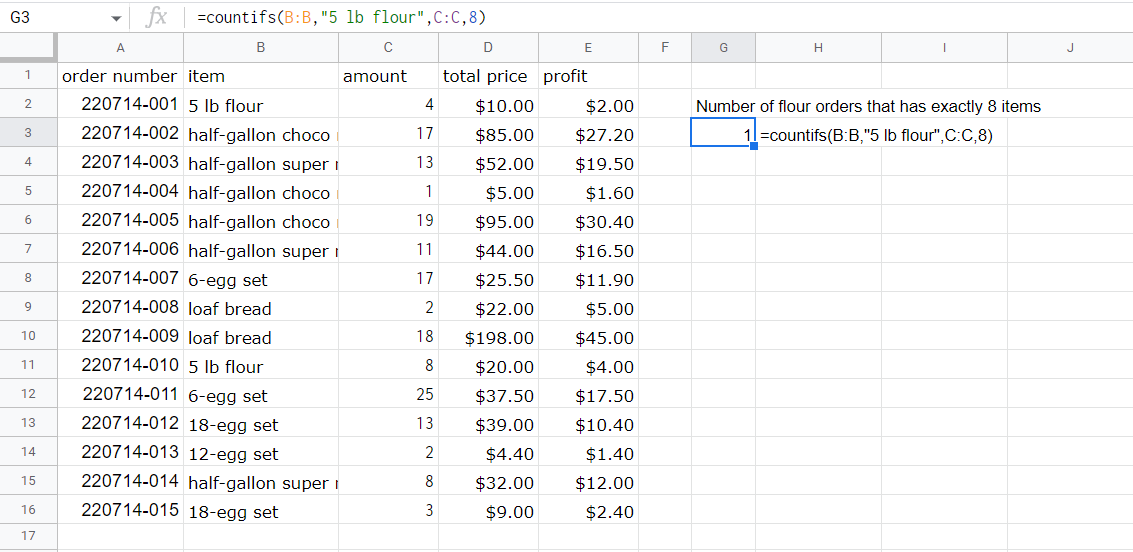Select row 3 header
This screenshot has height=552, width=1133.
coord(28,132)
